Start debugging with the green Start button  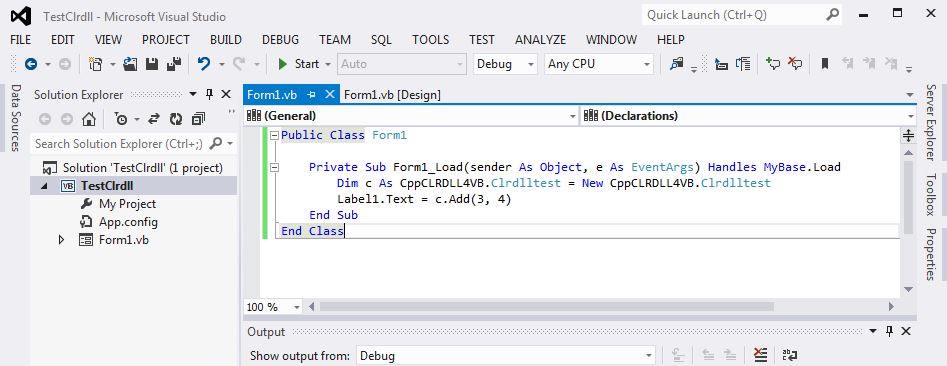coord(299,64)
